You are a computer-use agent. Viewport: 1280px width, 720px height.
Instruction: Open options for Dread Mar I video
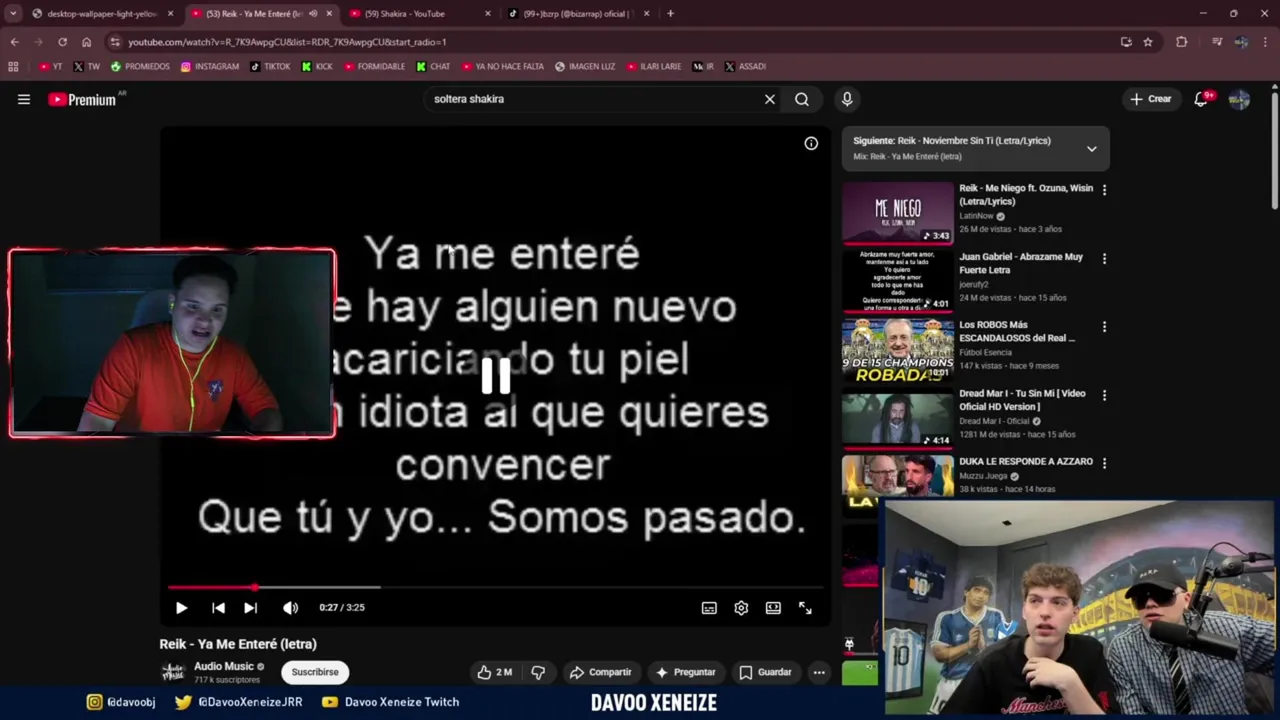tap(1104, 395)
